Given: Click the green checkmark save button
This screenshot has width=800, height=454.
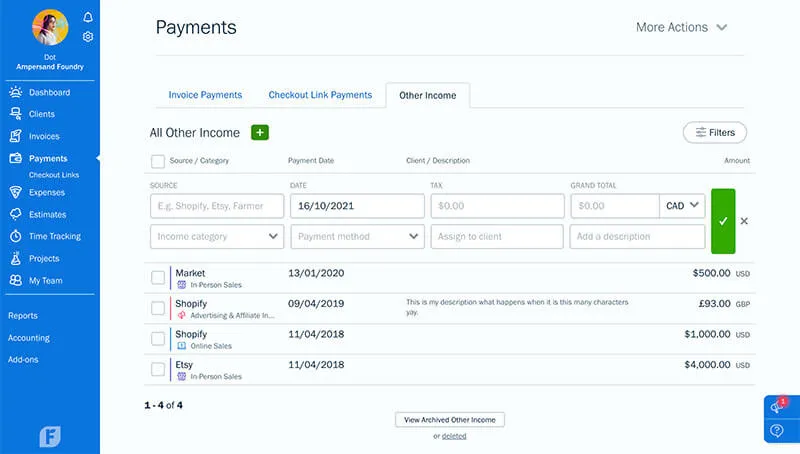Looking at the screenshot, I should pyautogui.click(x=723, y=221).
